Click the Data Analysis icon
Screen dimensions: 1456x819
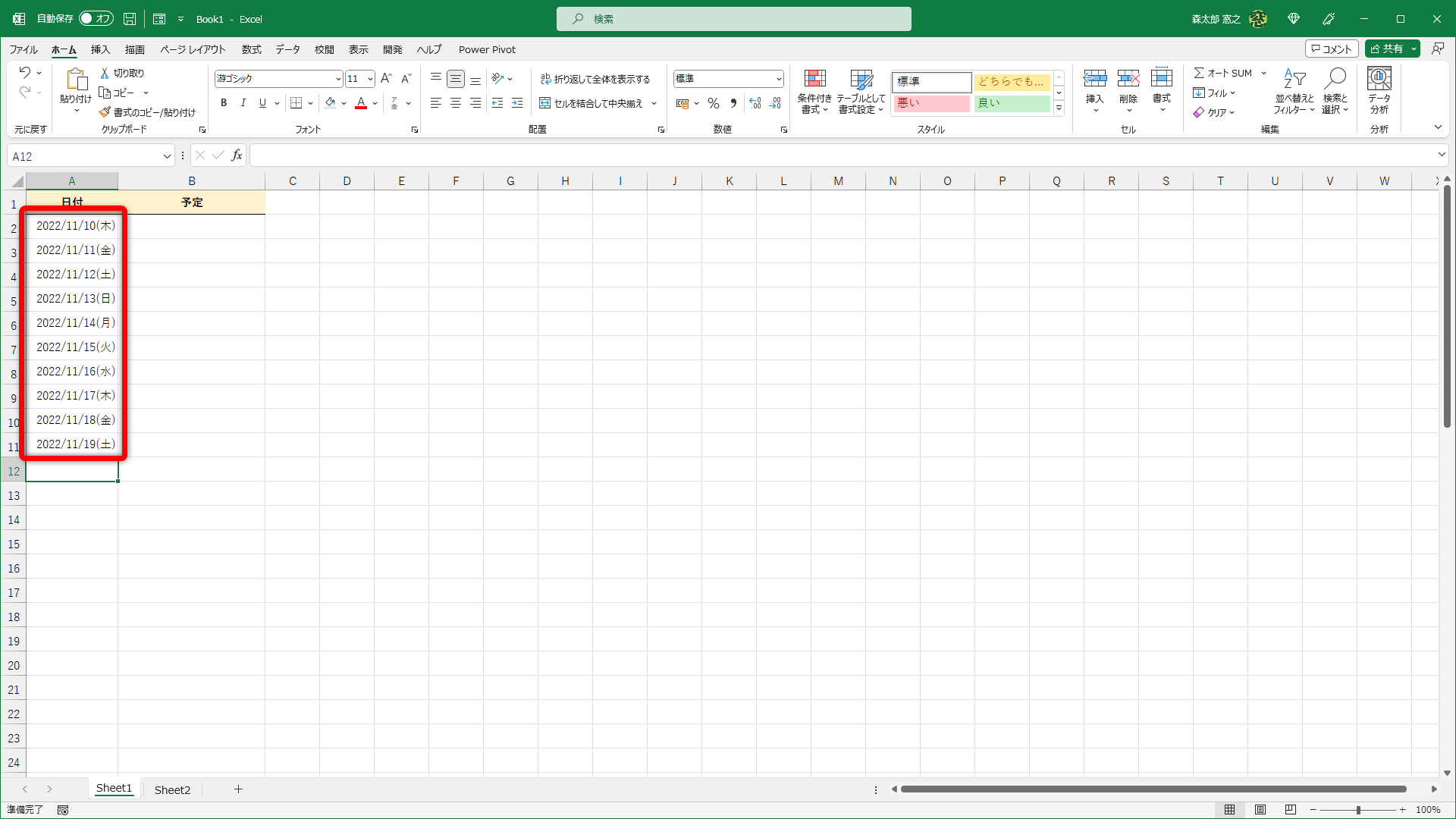(1379, 79)
